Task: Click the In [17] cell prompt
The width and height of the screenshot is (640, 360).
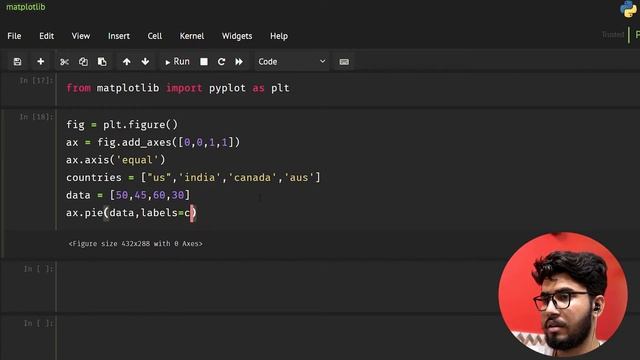Action: (x=37, y=81)
